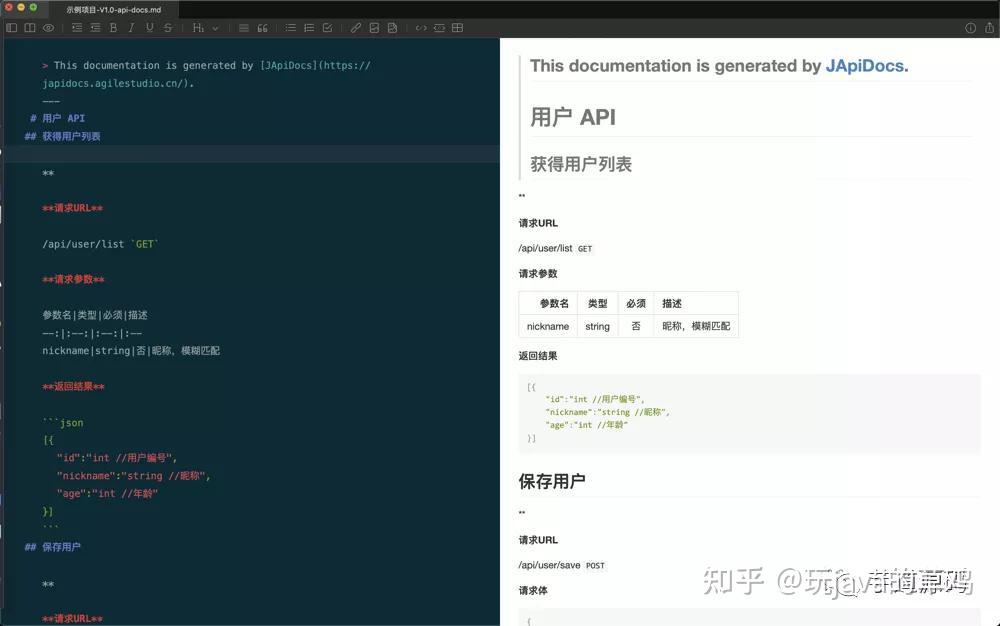The height and width of the screenshot is (626, 1000).
Task: Click the share icon at top right
Action: [989, 27]
